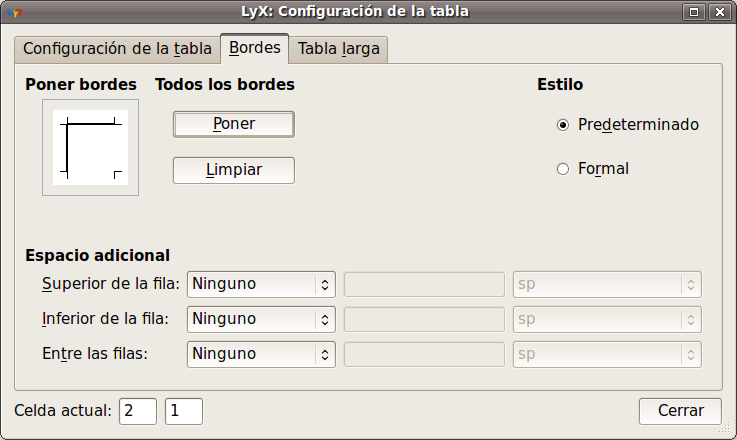The width and height of the screenshot is (737, 440).
Task: Select the Bordes tab
Action: (x=255, y=48)
